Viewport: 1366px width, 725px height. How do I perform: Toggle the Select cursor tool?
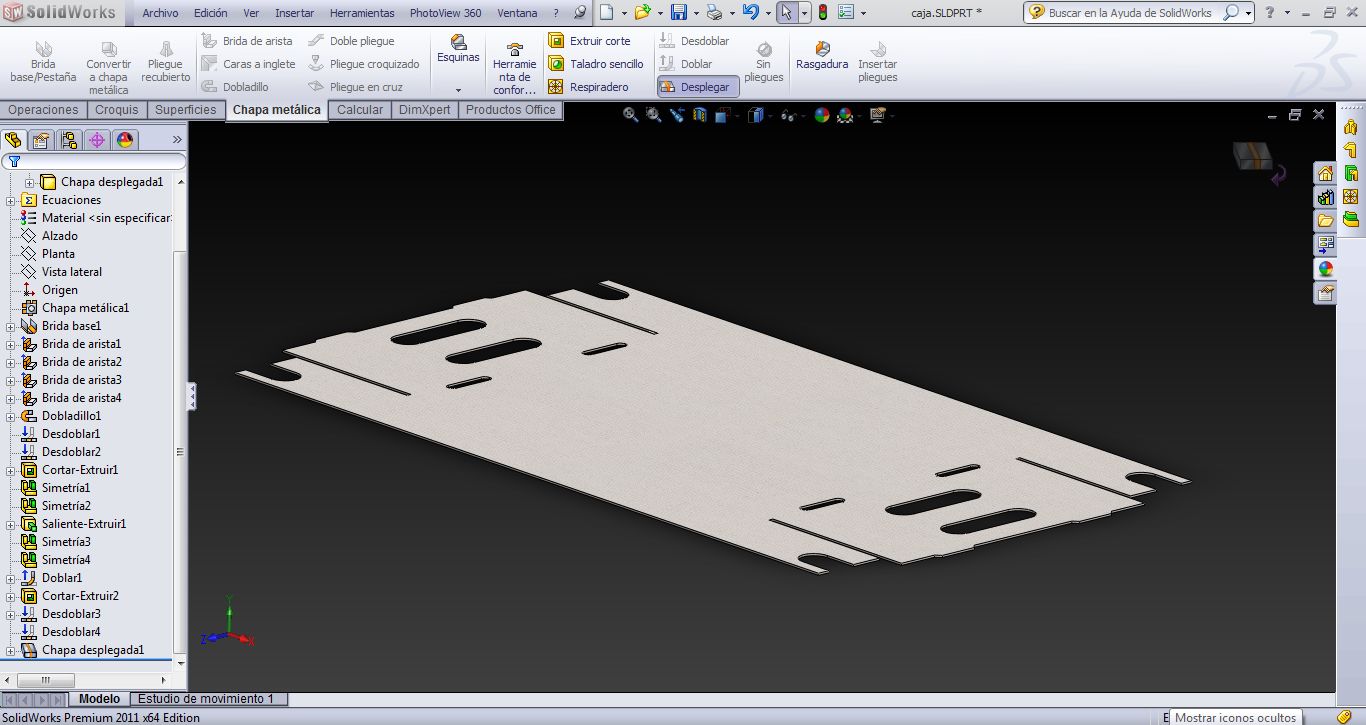point(786,13)
